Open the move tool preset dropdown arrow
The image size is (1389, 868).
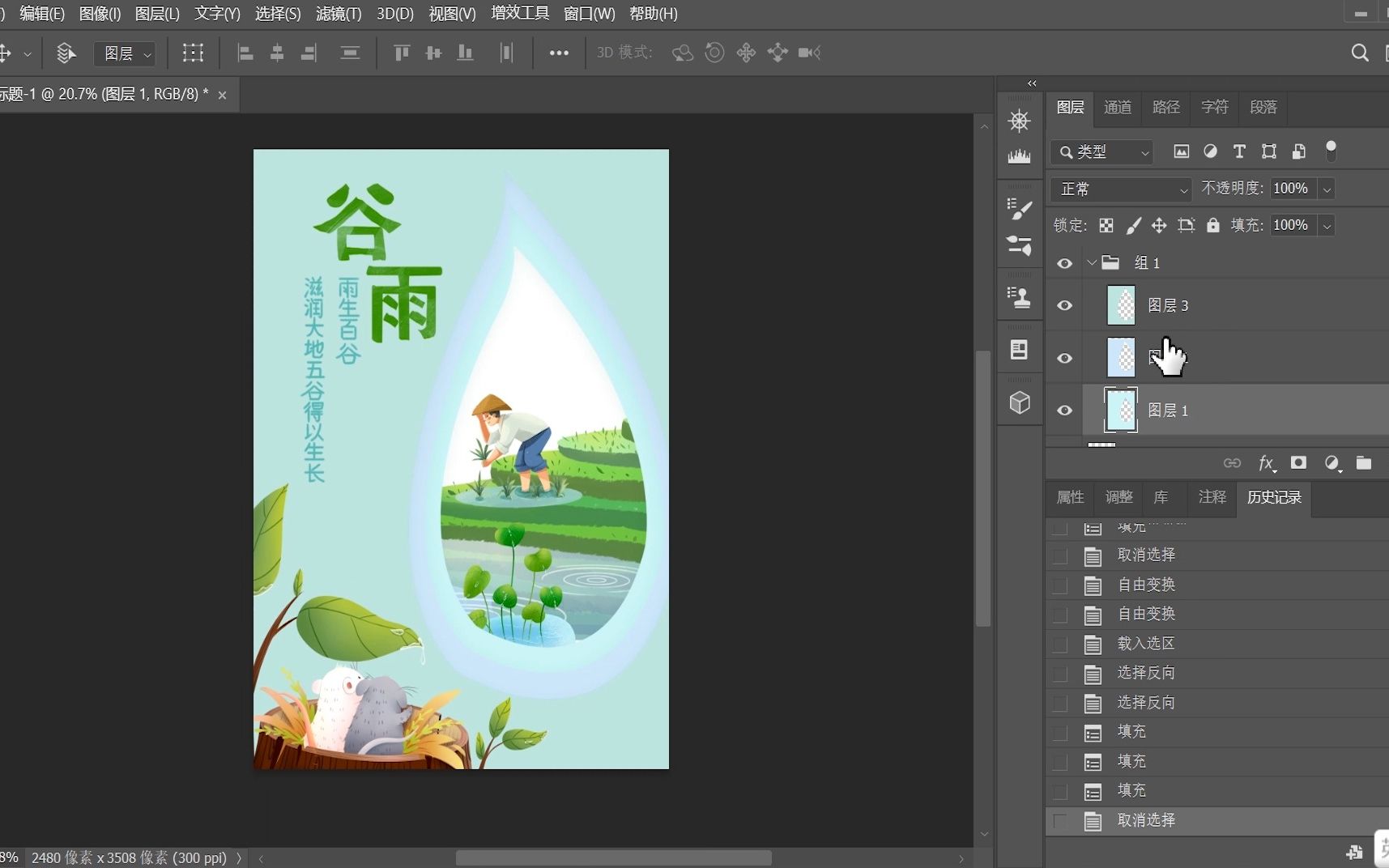(27, 54)
